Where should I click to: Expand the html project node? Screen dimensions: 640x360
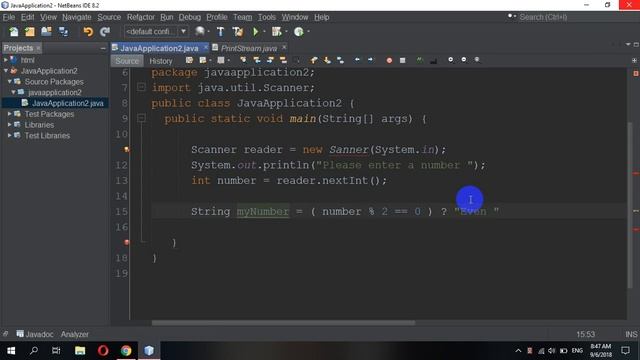point(6,60)
